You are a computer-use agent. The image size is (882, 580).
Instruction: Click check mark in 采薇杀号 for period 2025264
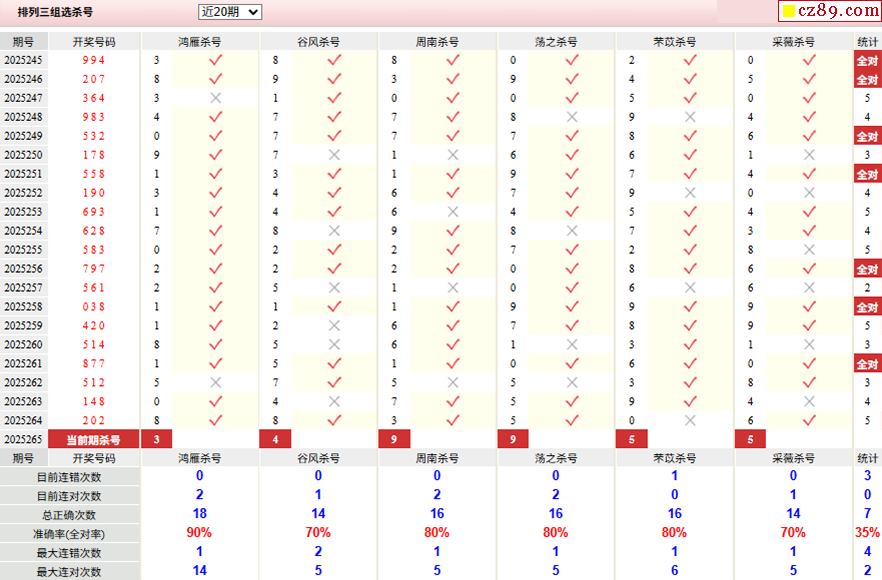(809, 420)
